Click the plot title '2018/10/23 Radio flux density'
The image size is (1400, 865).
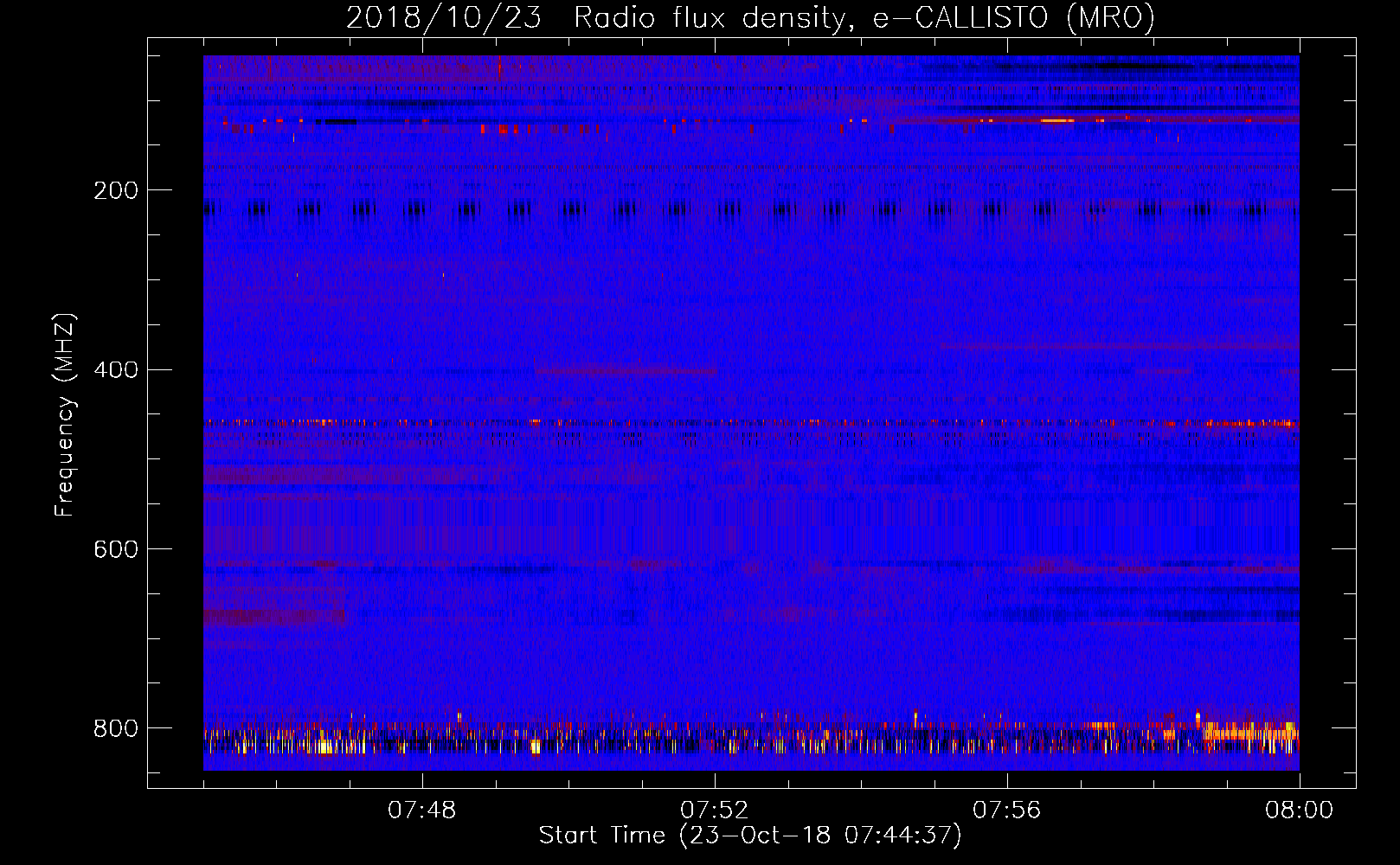595,18
